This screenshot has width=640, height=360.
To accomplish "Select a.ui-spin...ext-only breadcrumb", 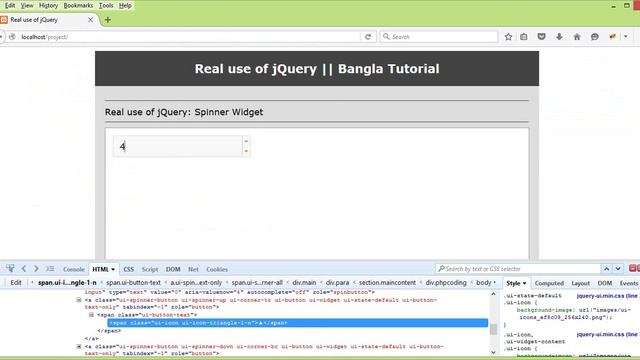I will (x=196, y=283).
